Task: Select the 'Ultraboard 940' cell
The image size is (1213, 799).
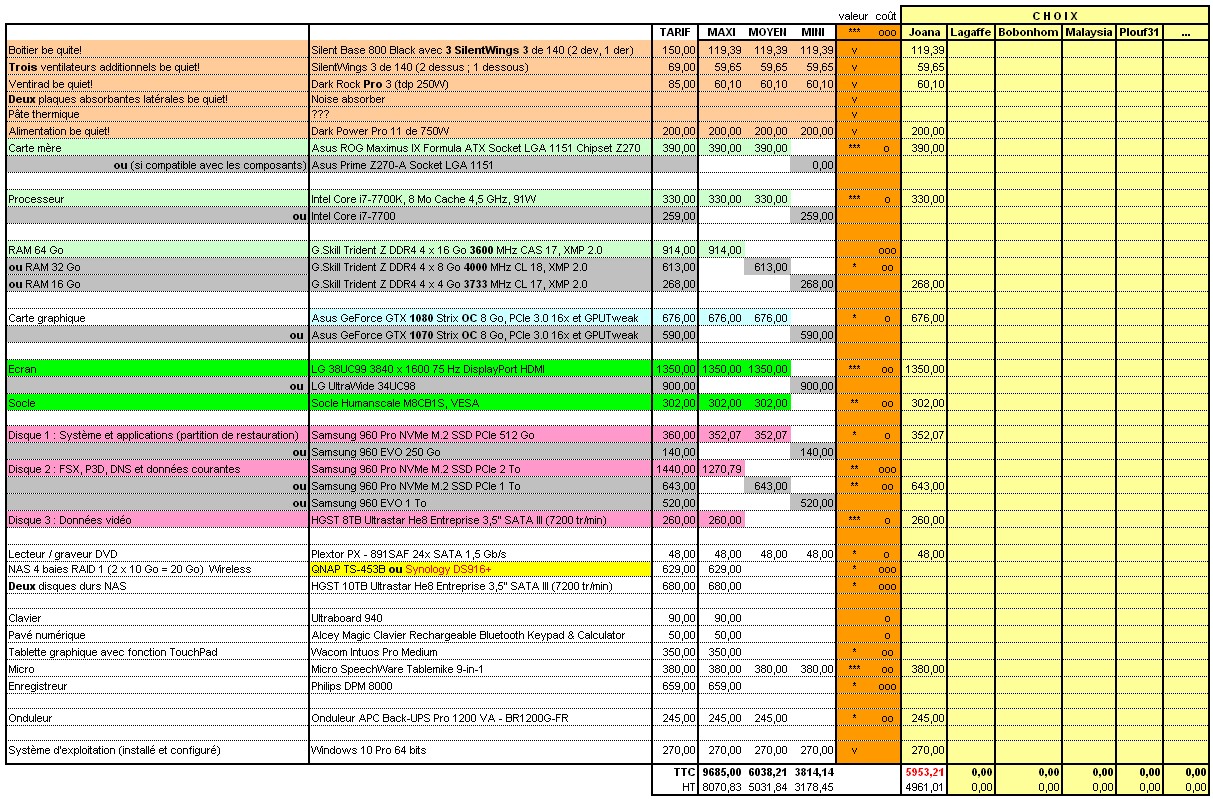Action: click(480, 618)
